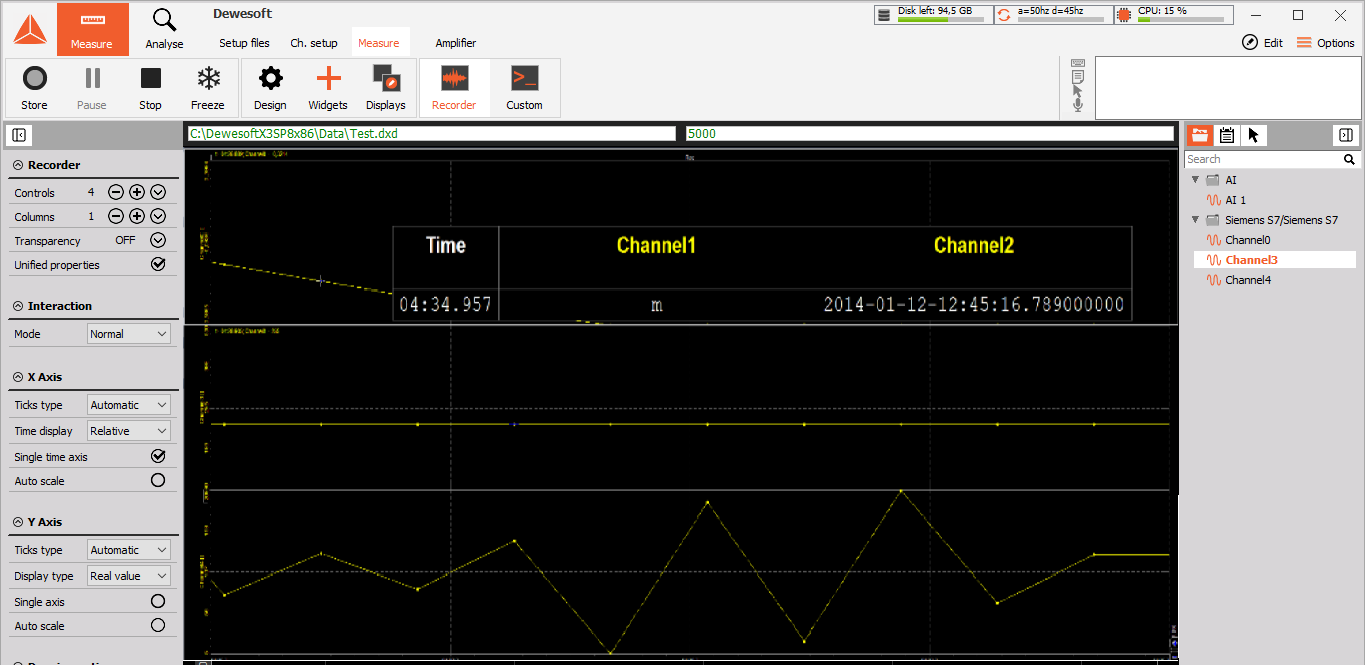Image resolution: width=1365 pixels, height=665 pixels.
Task: Collapse the X Axis section
Action: click(x=19, y=377)
